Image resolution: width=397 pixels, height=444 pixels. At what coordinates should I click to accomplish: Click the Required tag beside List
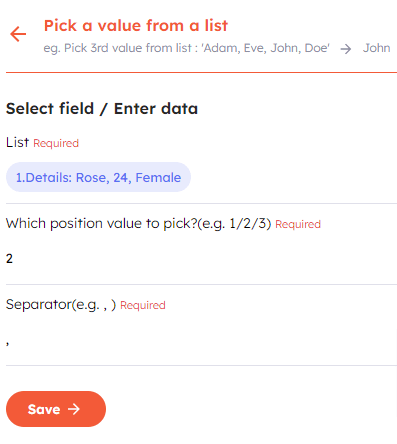click(56, 143)
